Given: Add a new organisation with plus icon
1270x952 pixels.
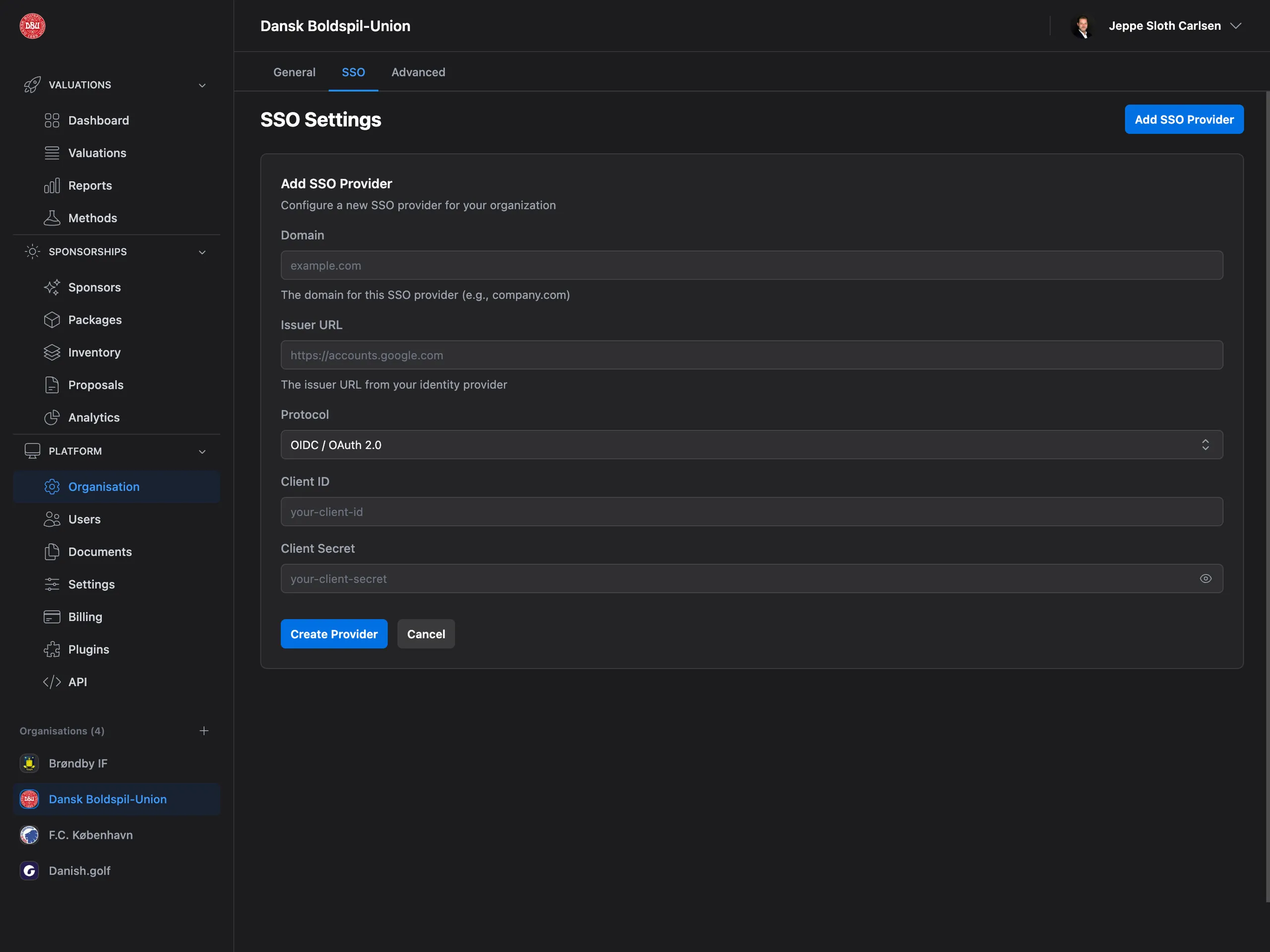Looking at the screenshot, I should click(204, 731).
